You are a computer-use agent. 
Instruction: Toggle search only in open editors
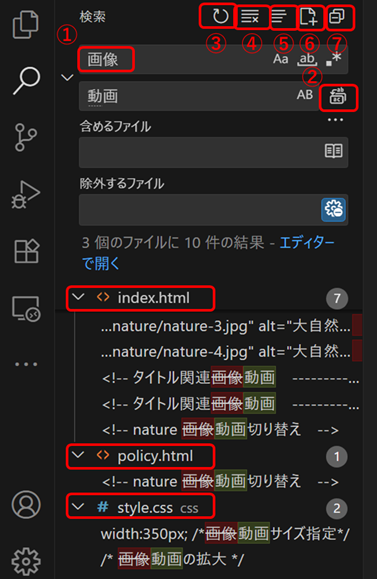333,151
